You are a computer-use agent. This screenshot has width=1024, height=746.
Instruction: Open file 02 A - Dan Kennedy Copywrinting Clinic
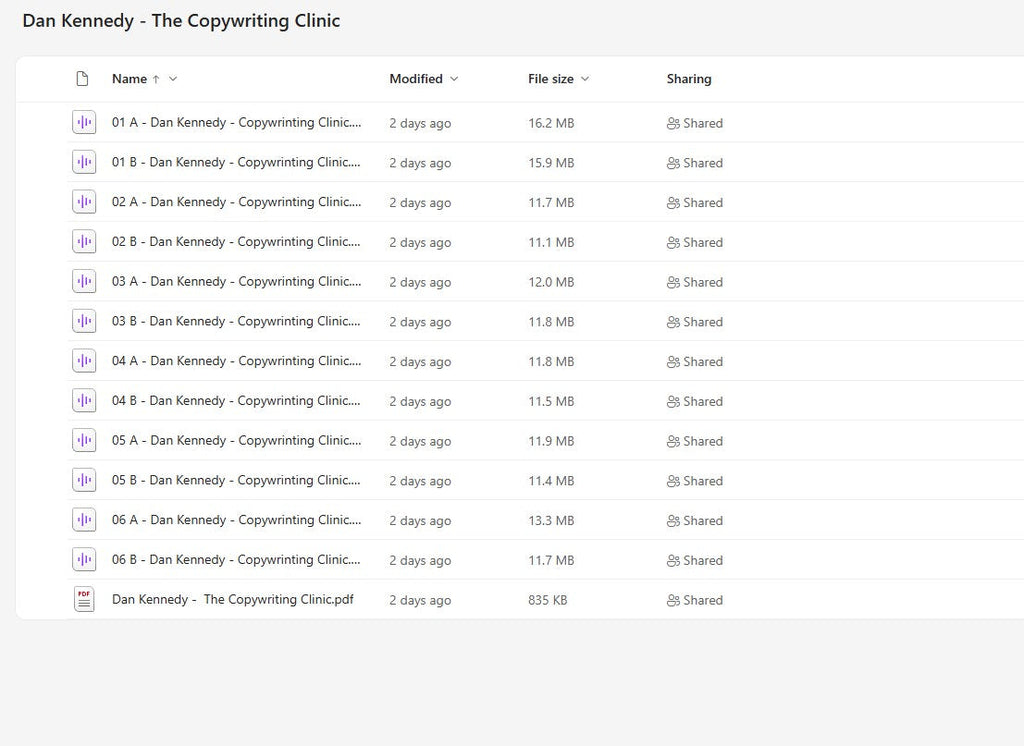236,203
